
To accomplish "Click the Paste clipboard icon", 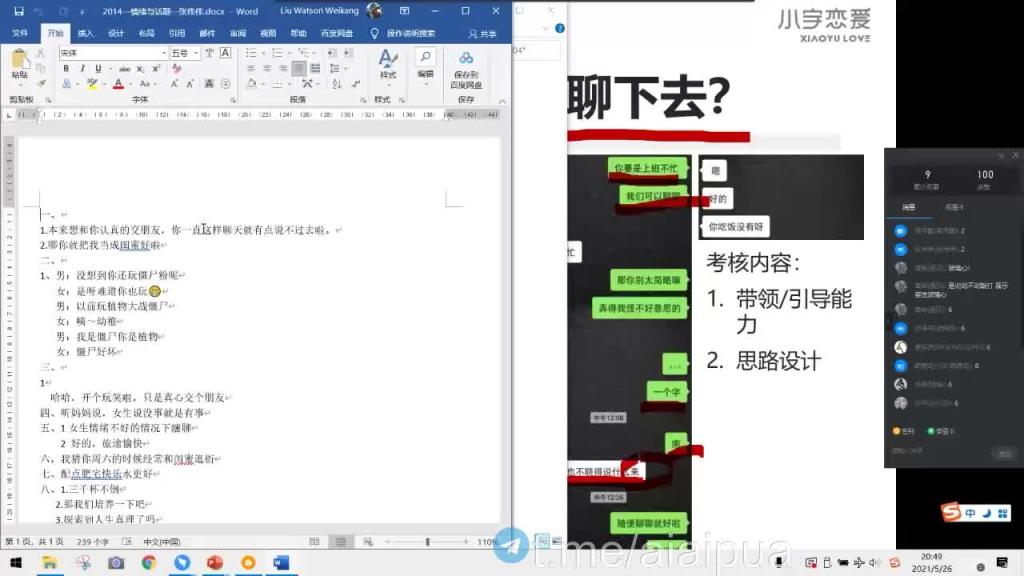I will coord(20,64).
